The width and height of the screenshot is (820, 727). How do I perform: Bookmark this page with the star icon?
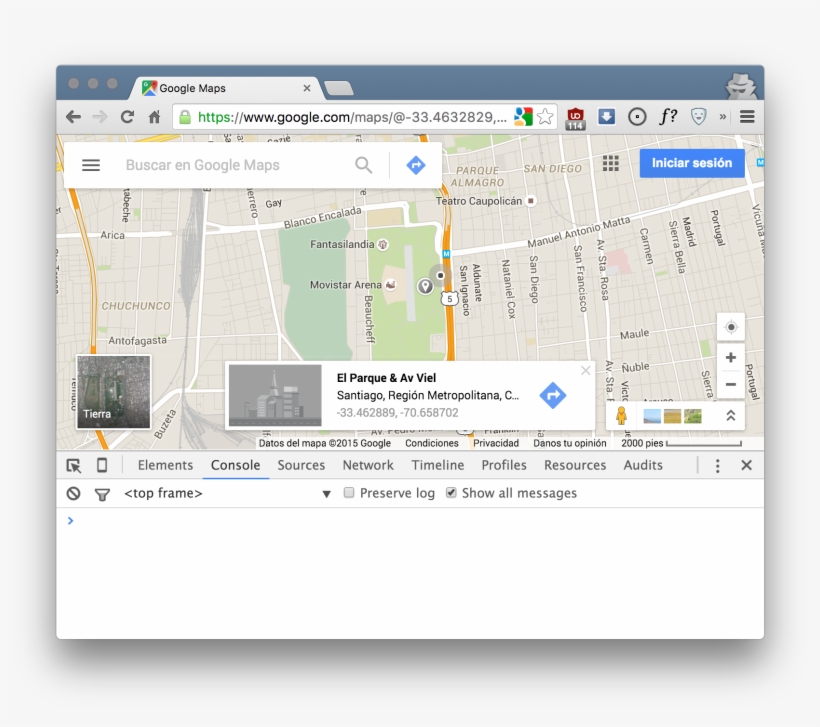[x=545, y=117]
